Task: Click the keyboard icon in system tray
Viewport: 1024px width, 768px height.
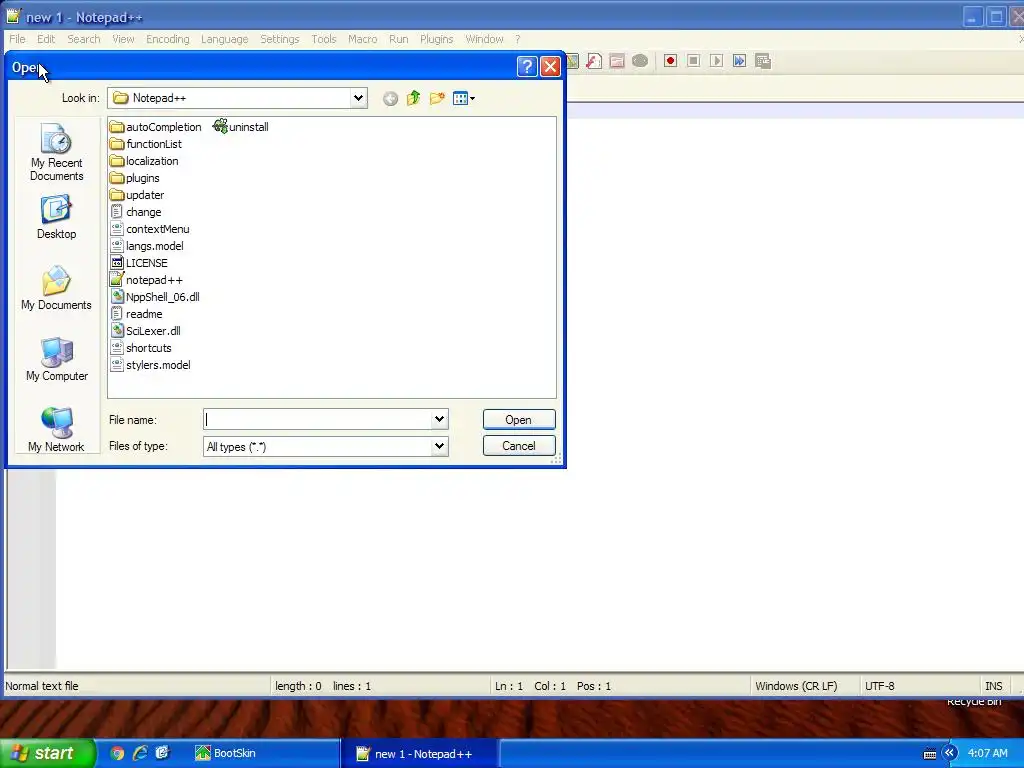Action: pos(930,754)
